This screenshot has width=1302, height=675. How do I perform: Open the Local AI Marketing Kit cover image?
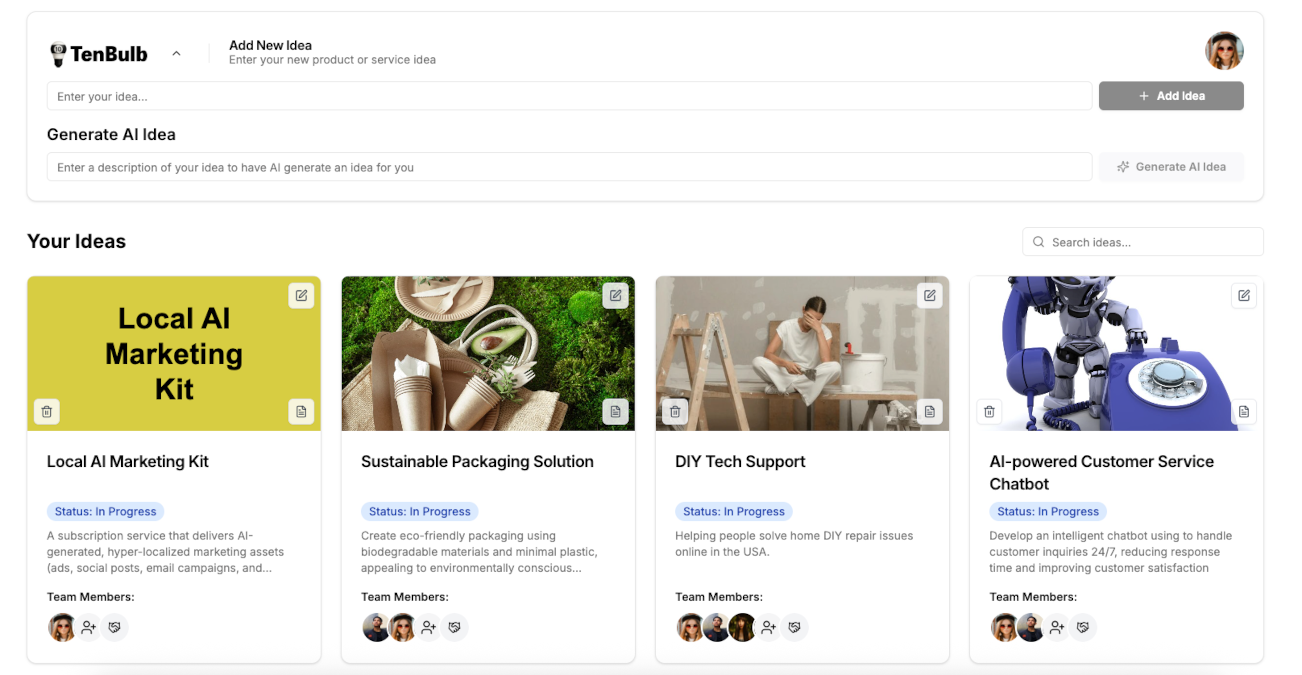click(x=174, y=354)
